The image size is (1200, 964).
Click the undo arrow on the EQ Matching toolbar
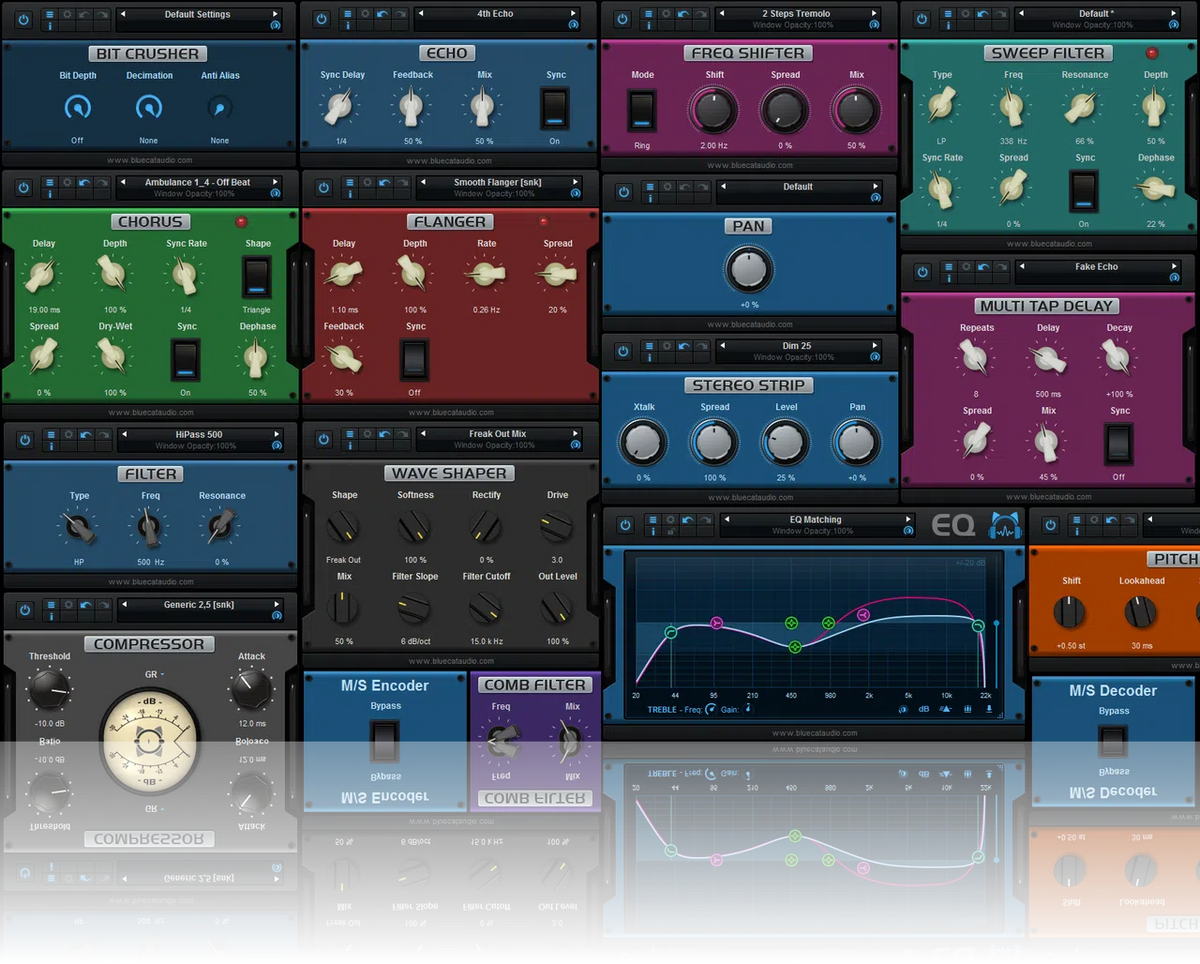[x=687, y=520]
